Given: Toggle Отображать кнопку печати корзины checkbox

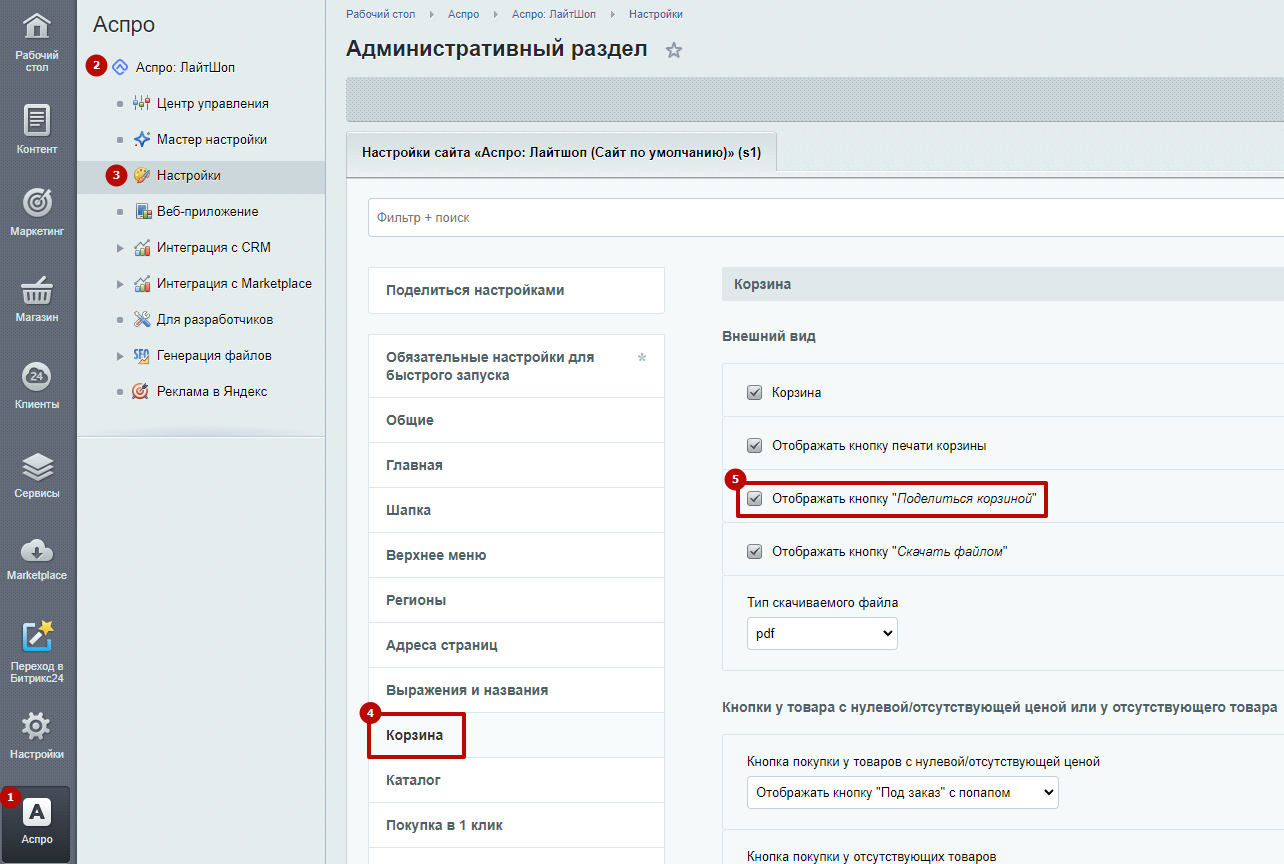Looking at the screenshot, I should (755, 446).
